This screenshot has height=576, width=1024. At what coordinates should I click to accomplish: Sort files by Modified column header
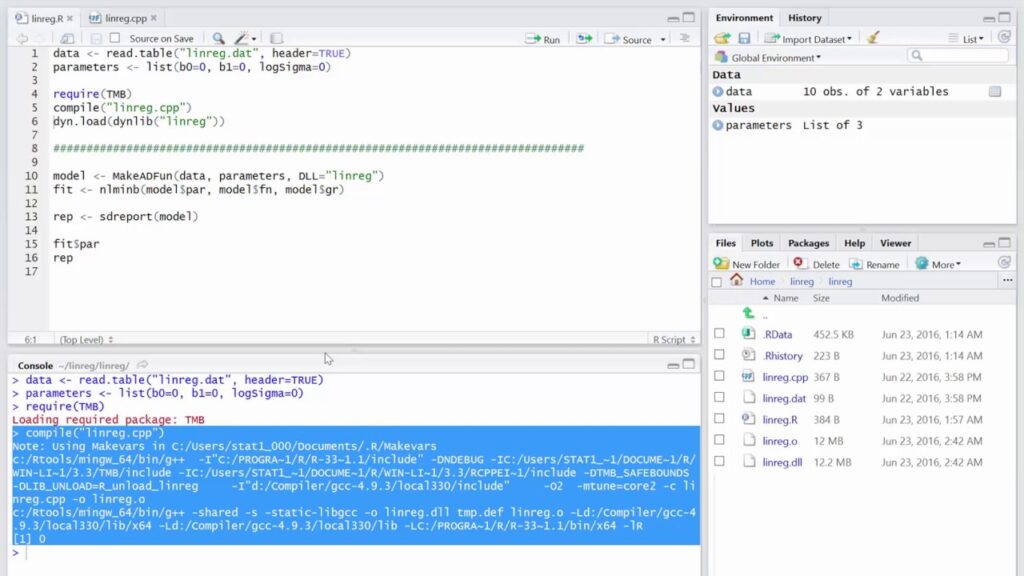click(x=900, y=298)
